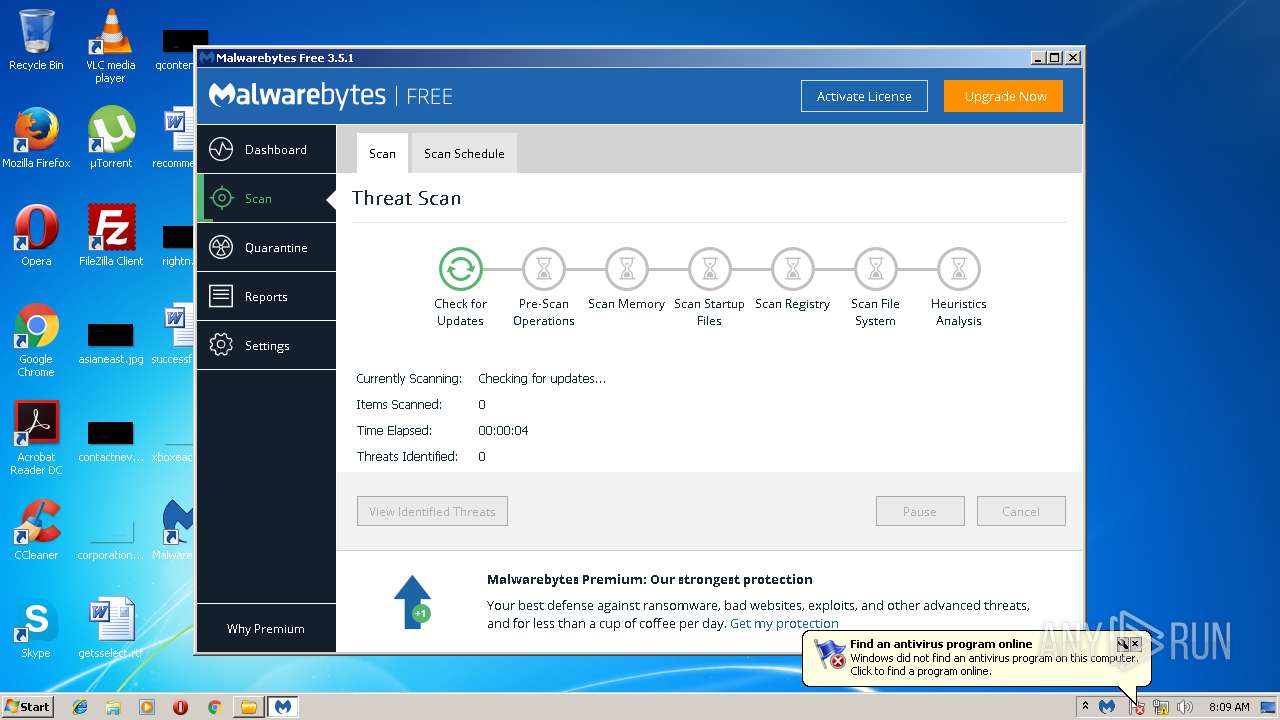Click the Settings gear icon
This screenshot has height=720, width=1280.
click(221, 346)
